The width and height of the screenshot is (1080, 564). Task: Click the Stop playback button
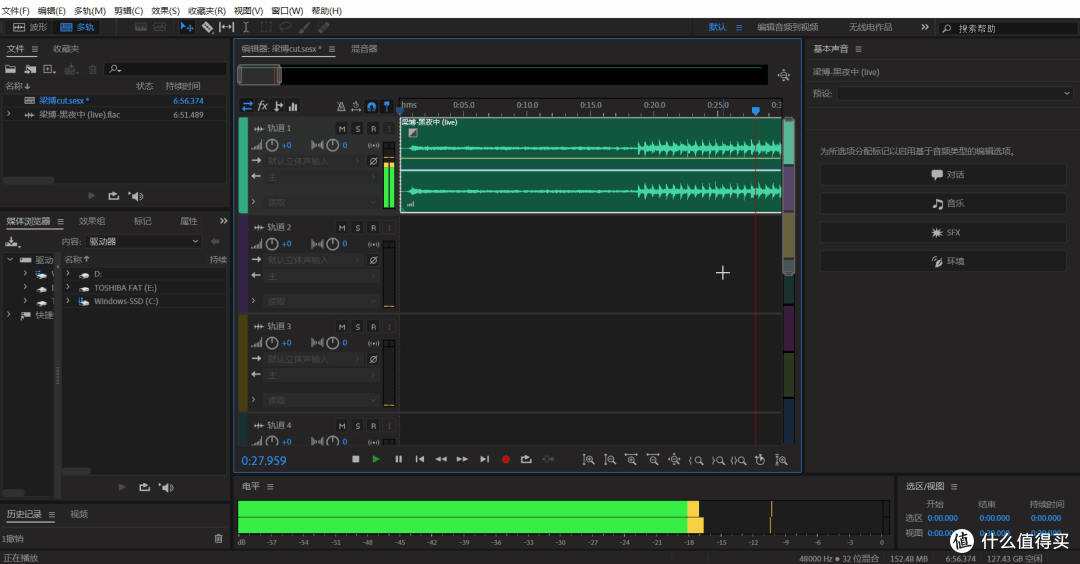(355, 459)
